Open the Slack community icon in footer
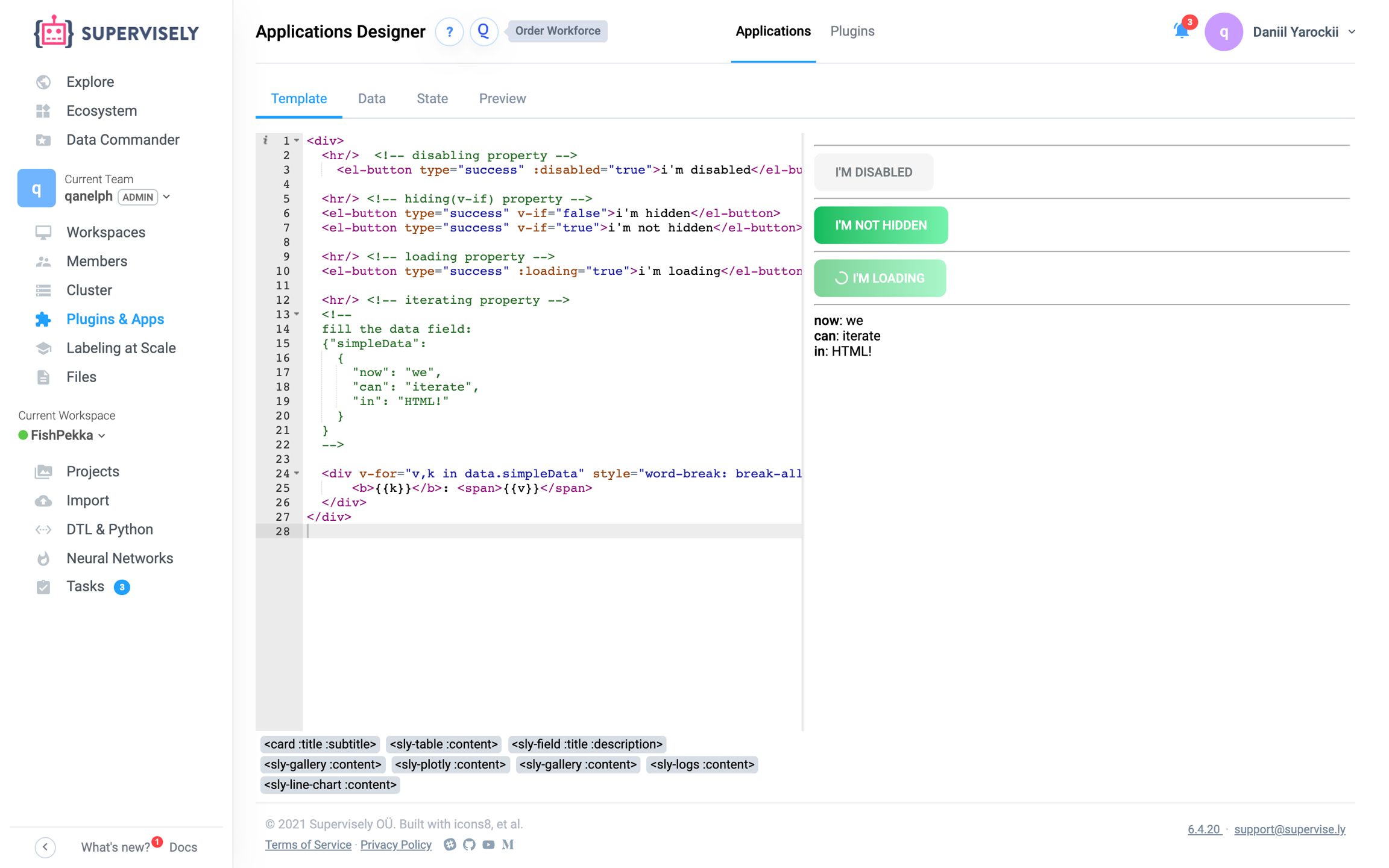Screen dimensions: 1389x868 coord(450,844)
